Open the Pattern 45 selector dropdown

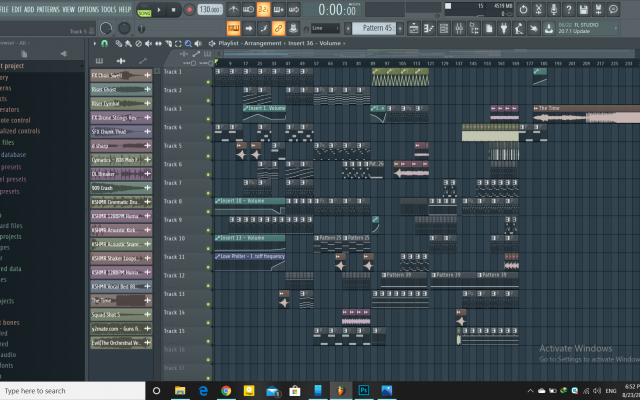[373, 28]
